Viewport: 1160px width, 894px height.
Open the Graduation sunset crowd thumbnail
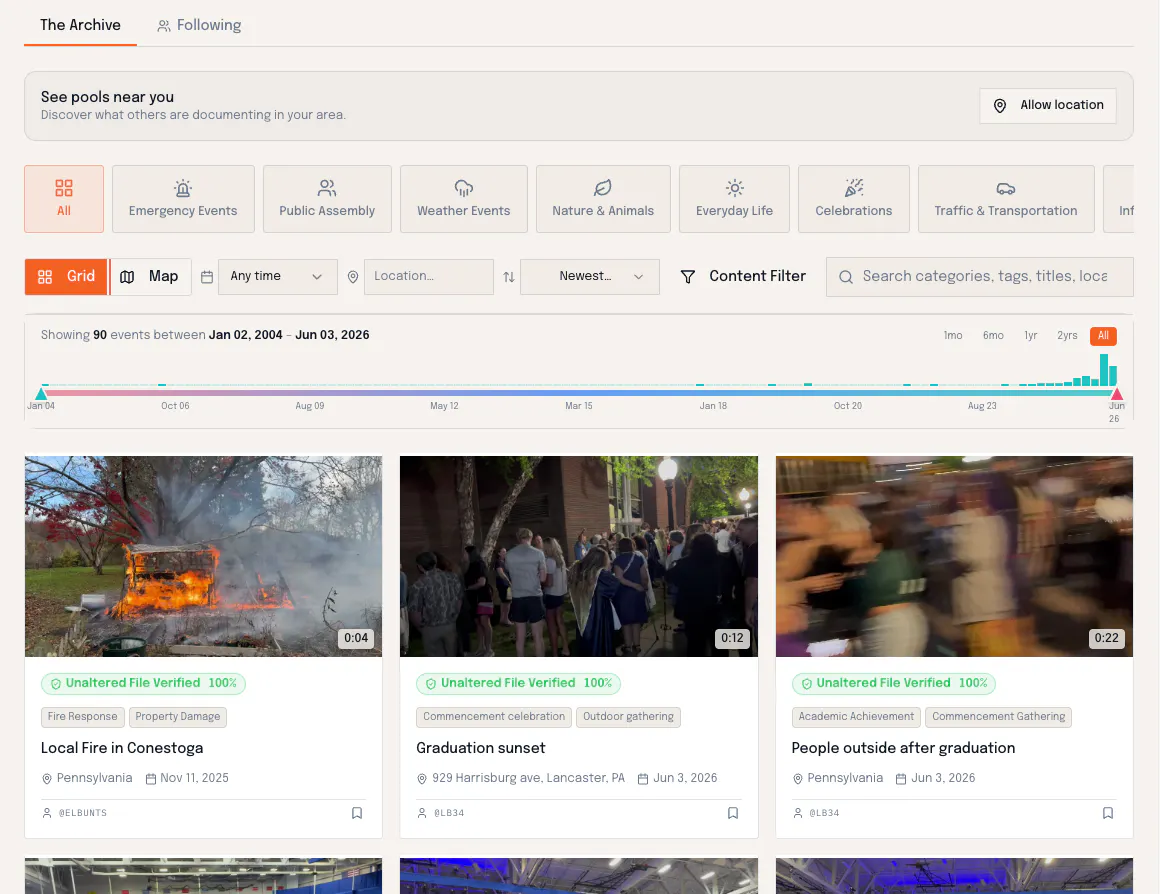pos(579,556)
